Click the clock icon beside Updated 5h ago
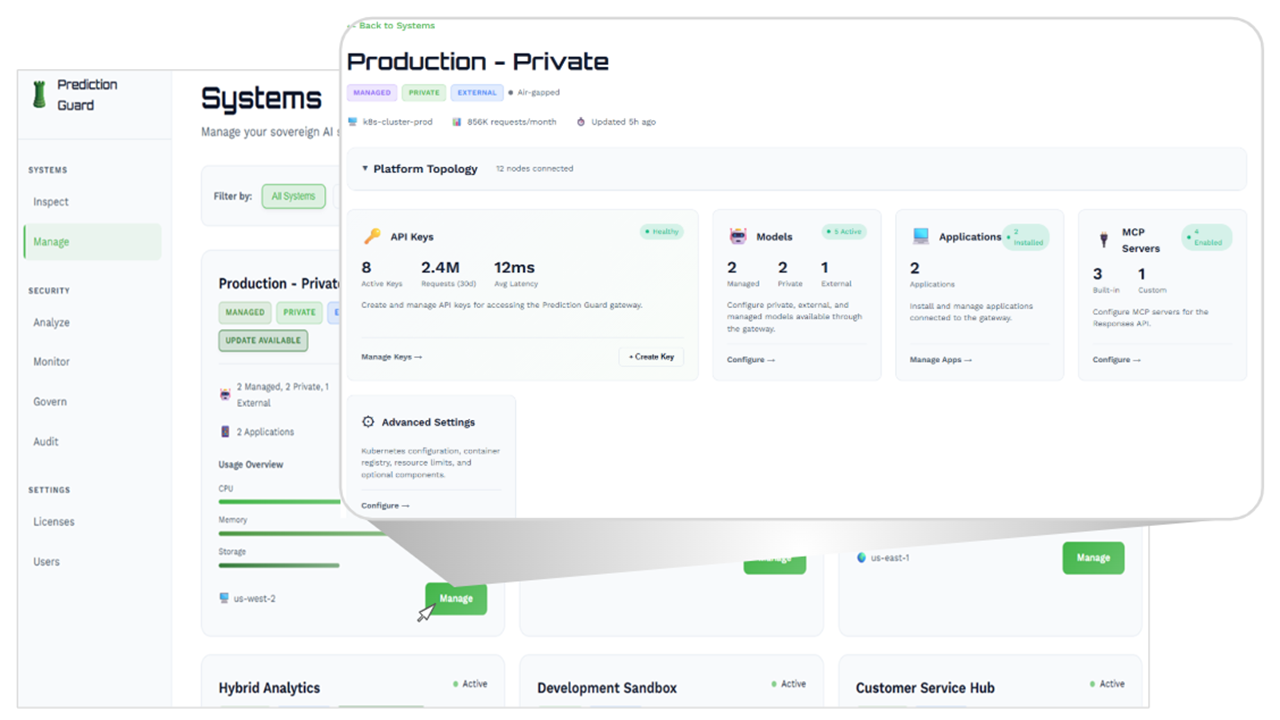This screenshot has width=1280, height=720. coord(581,122)
